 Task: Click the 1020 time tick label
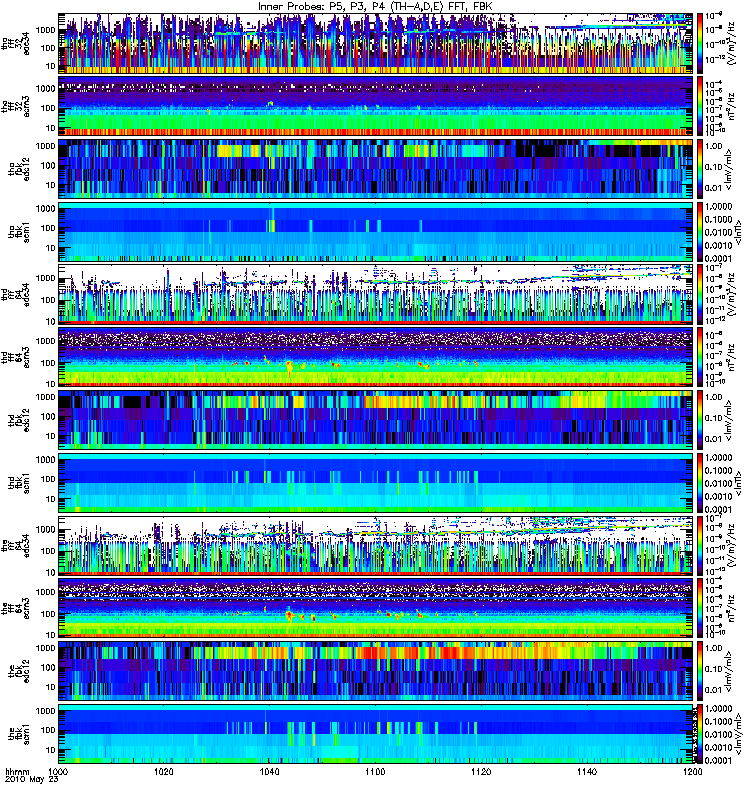click(x=164, y=772)
